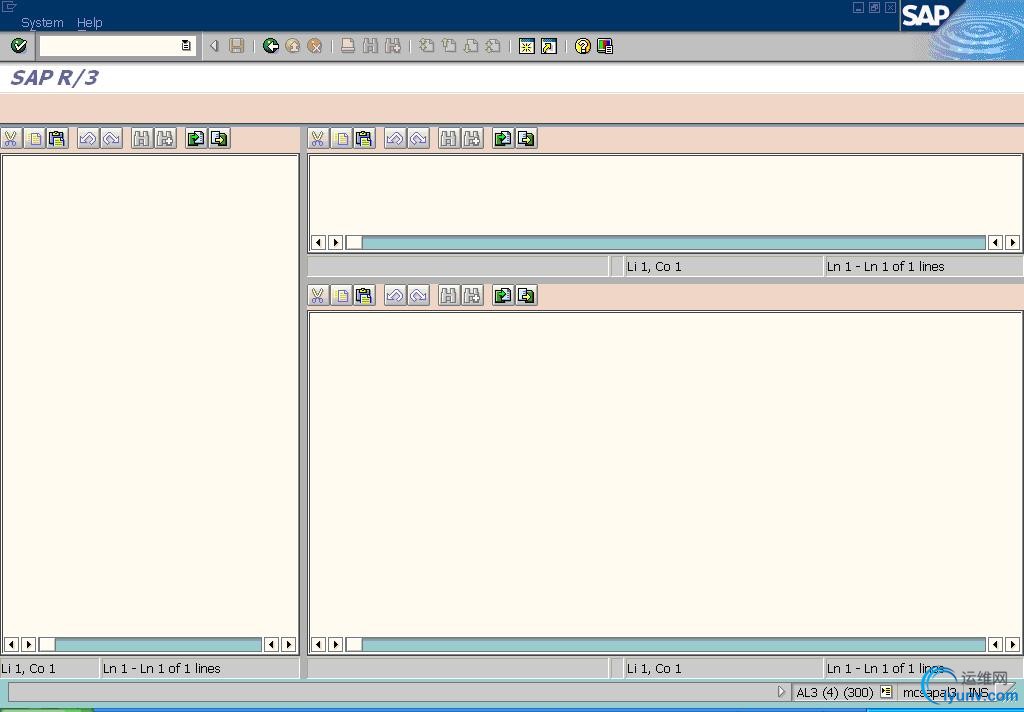Click into the command field input box
The height and width of the screenshot is (712, 1024).
coord(109,46)
